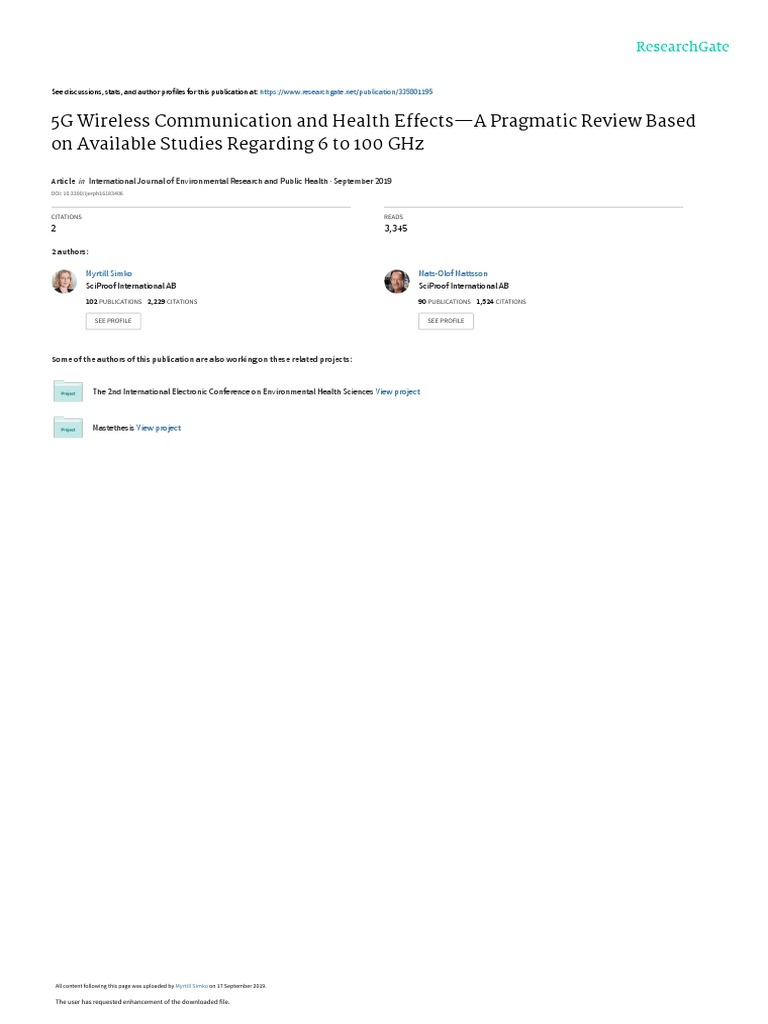768x1024 pixels.
Task: Open View project for the Electronic Conference
Action: (x=398, y=392)
